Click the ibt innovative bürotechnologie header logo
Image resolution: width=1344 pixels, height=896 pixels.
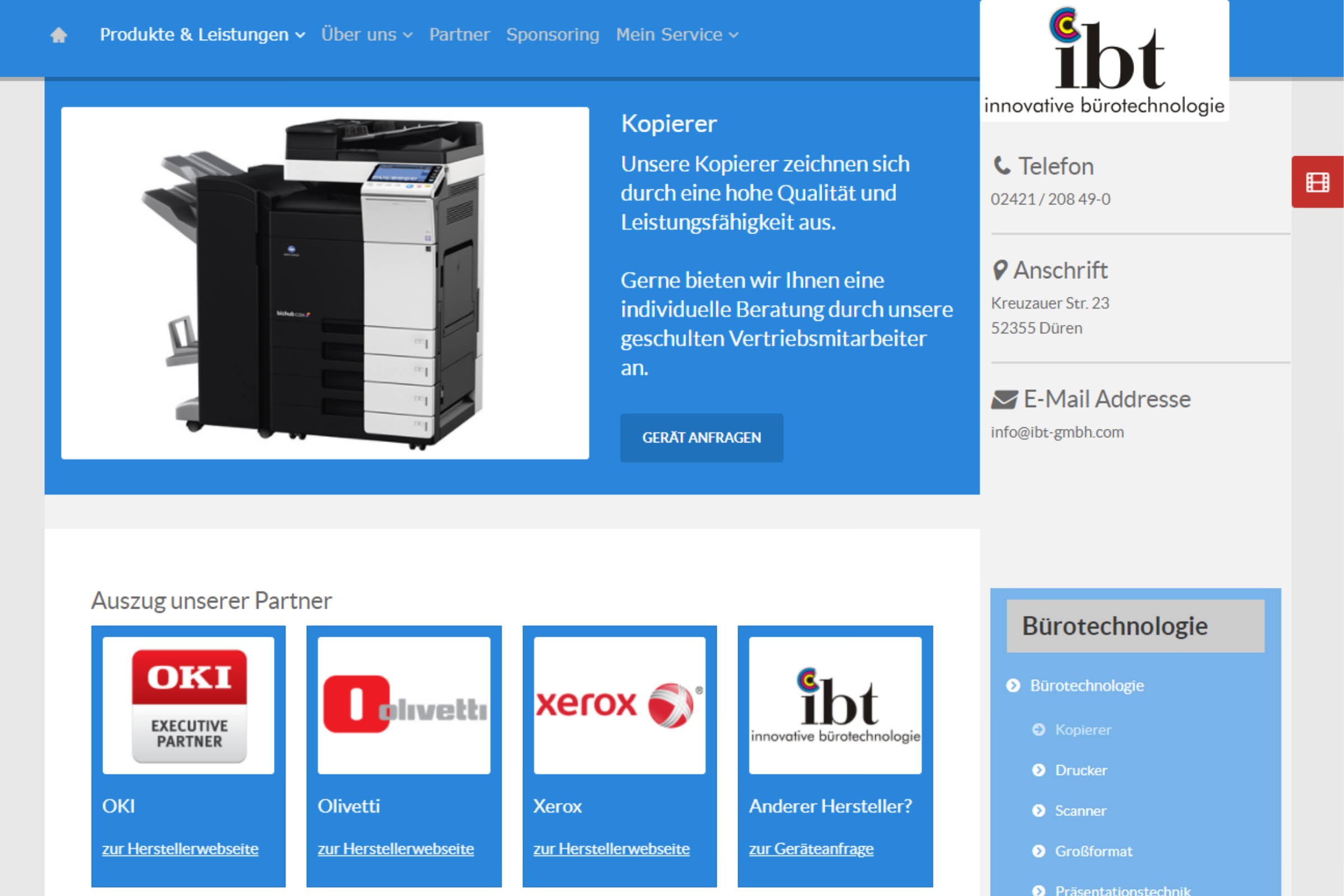pos(1104,60)
